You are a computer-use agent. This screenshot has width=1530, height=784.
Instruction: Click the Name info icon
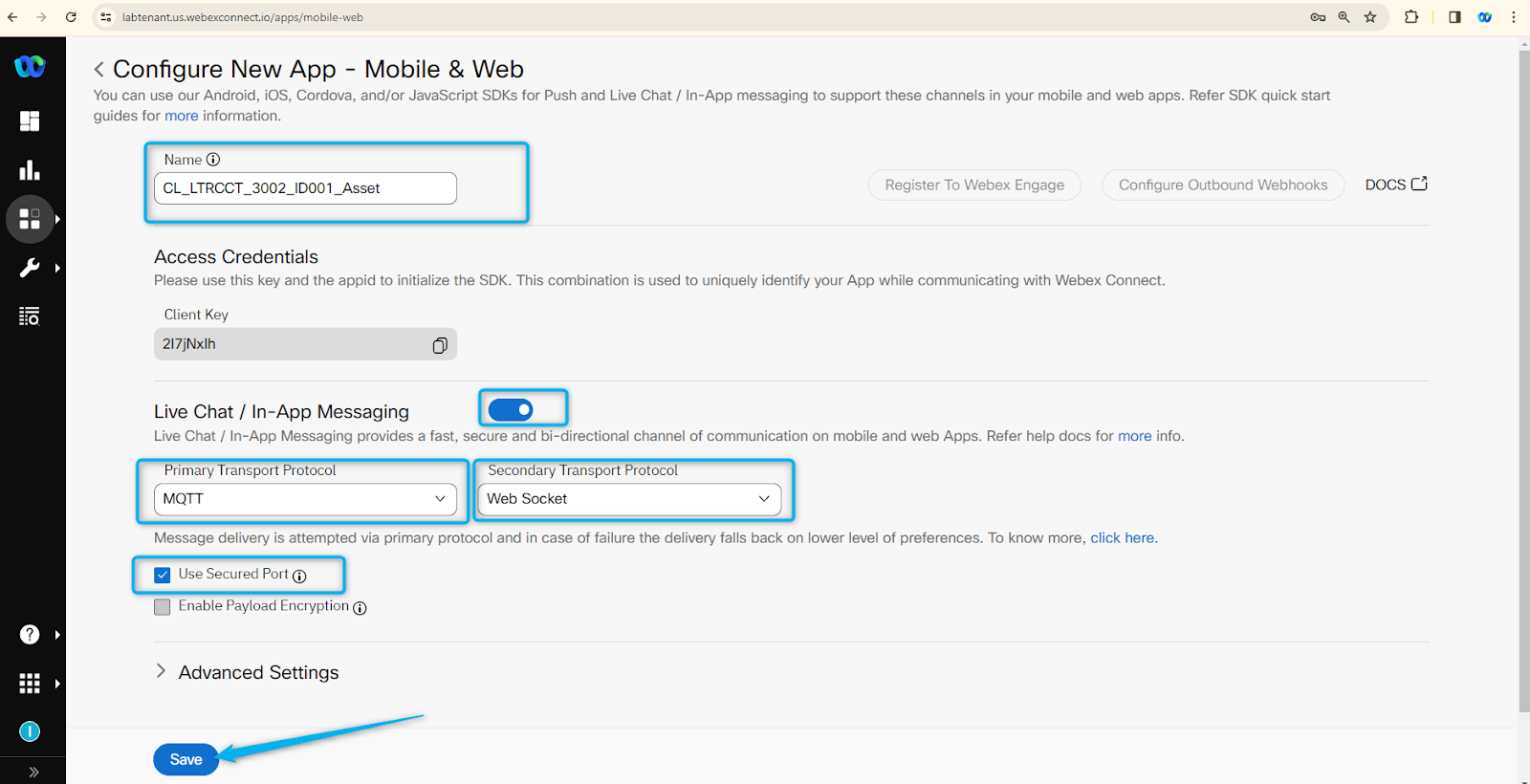pos(213,160)
